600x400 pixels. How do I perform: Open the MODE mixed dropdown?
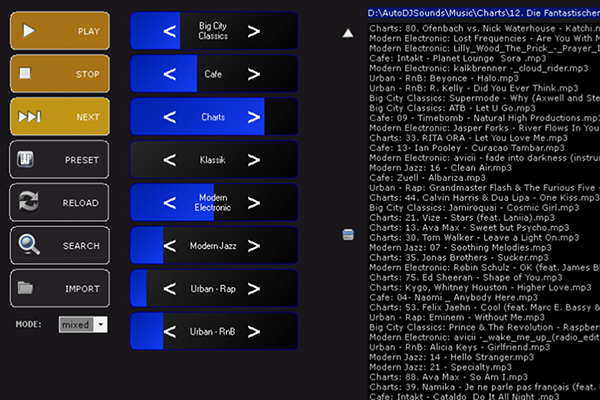coord(83,325)
